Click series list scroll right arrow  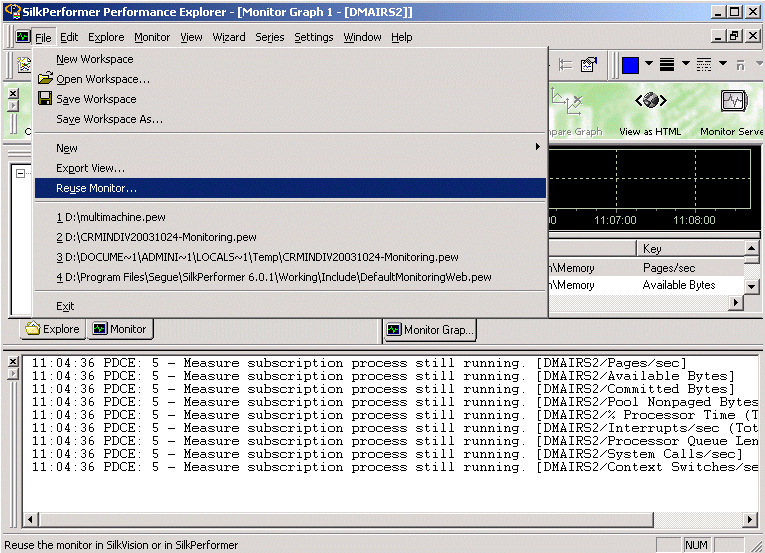[x=736, y=303]
